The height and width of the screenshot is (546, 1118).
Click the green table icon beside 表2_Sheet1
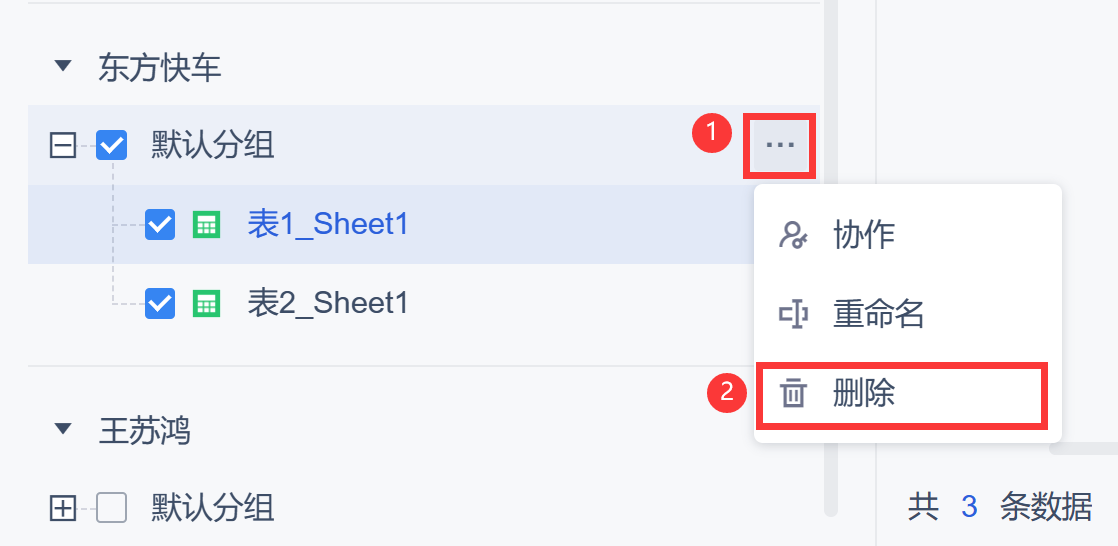click(x=206, y=303)
